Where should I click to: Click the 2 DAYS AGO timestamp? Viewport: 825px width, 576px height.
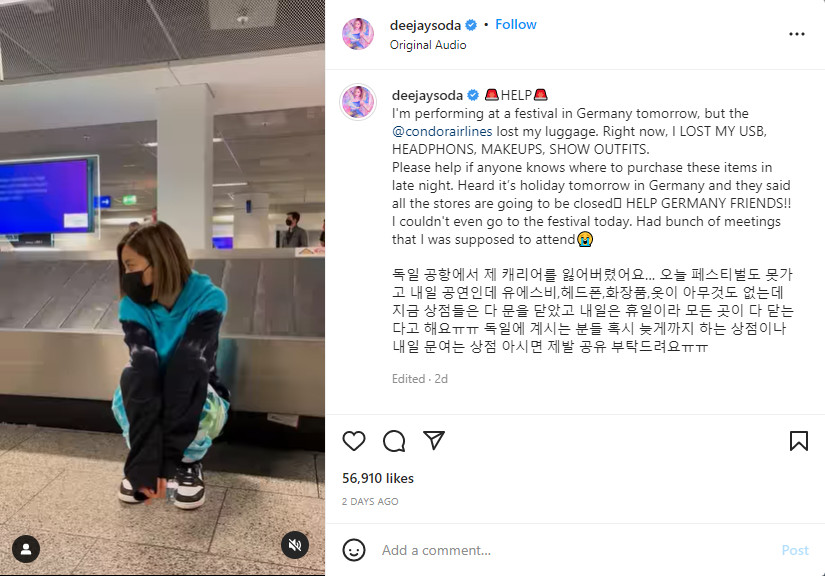(x=370, y=502)
